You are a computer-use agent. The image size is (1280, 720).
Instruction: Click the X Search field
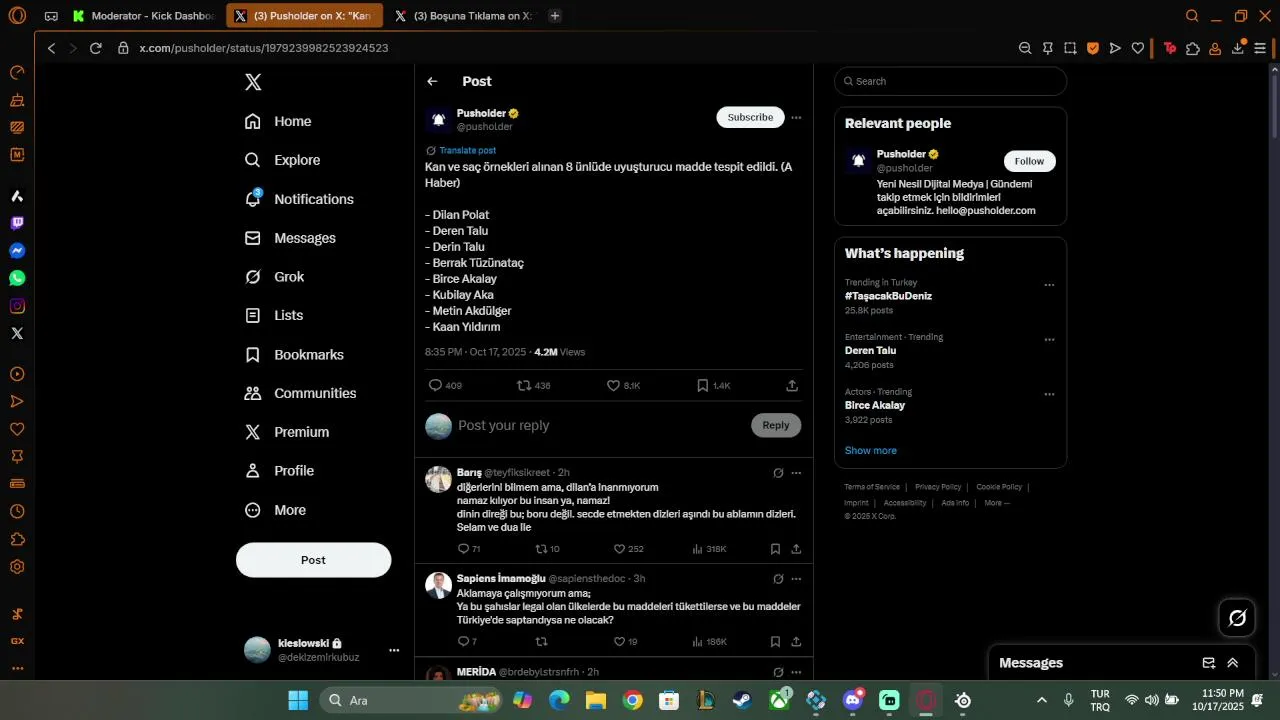click(950, 81)
